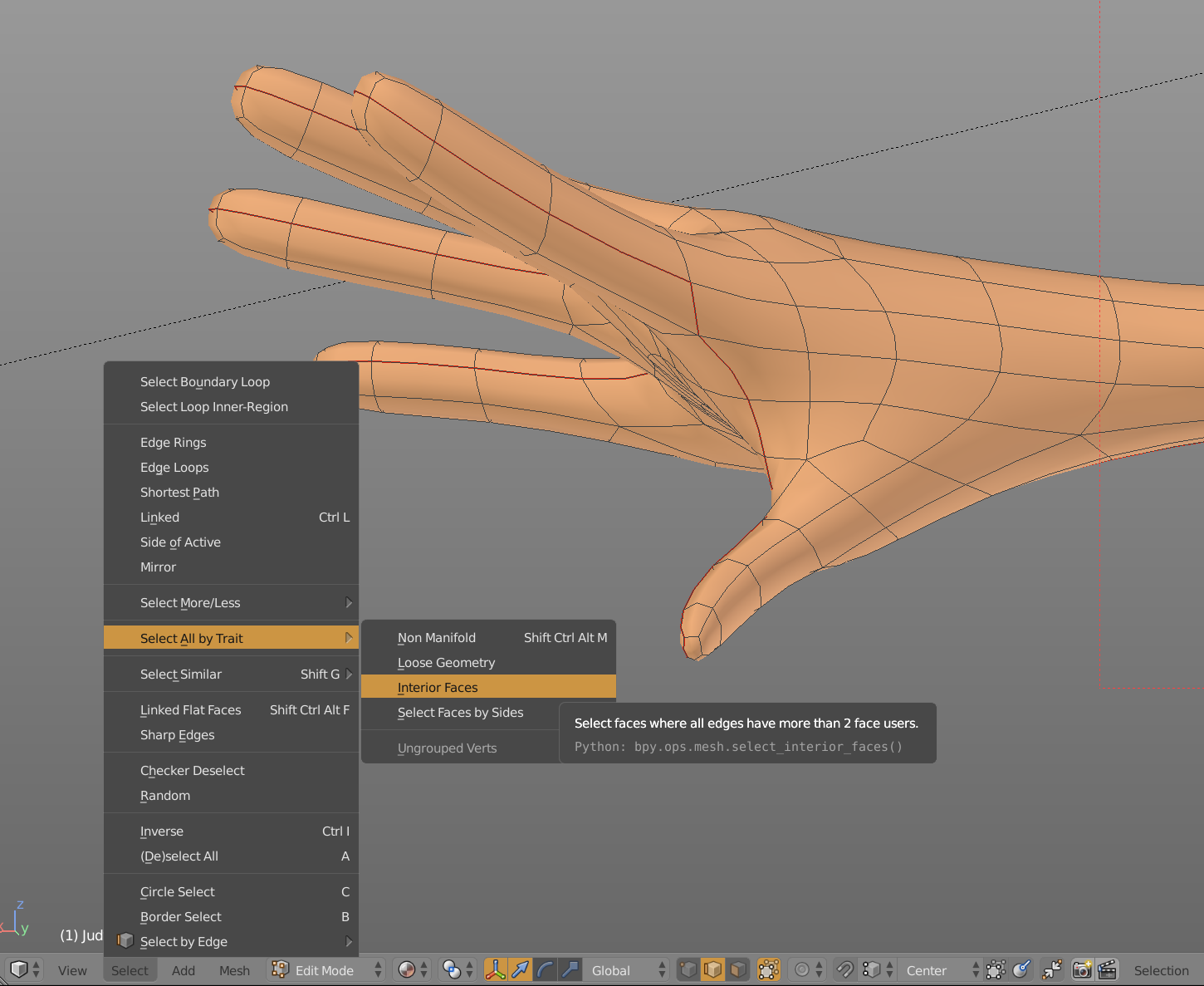This screenshot has width=1204, height=986.
Task: Open the Add menu
Action: (x=184, y=970)
